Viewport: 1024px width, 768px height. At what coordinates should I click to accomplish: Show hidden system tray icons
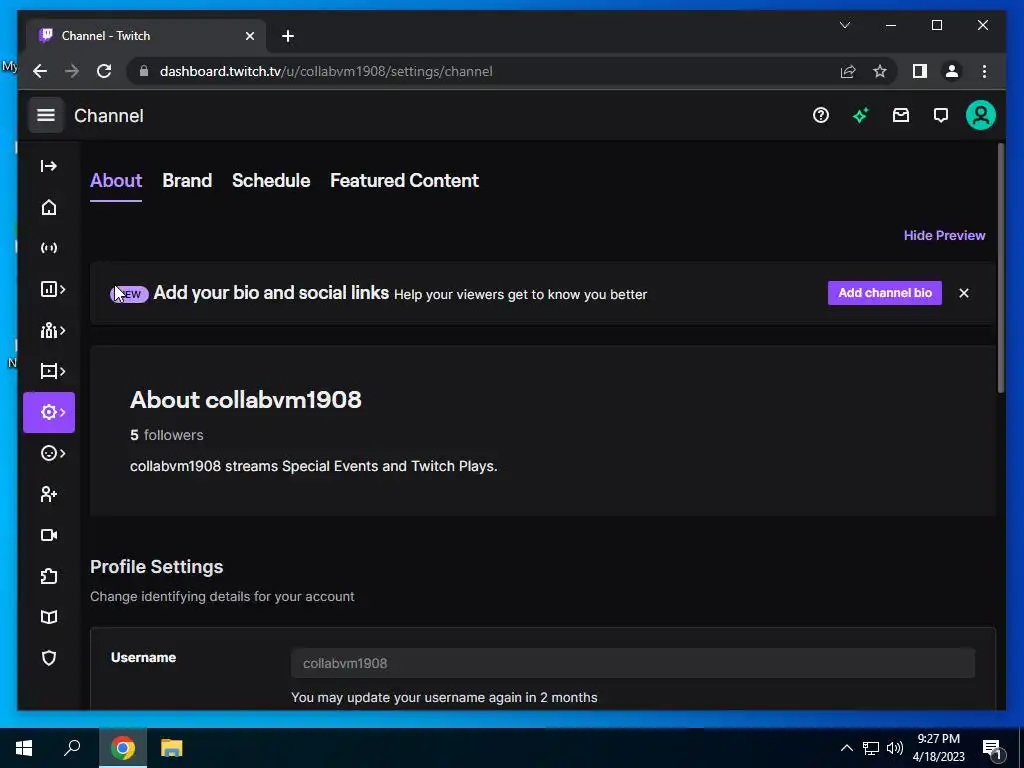pyautogui.click(x=846, y=748)
